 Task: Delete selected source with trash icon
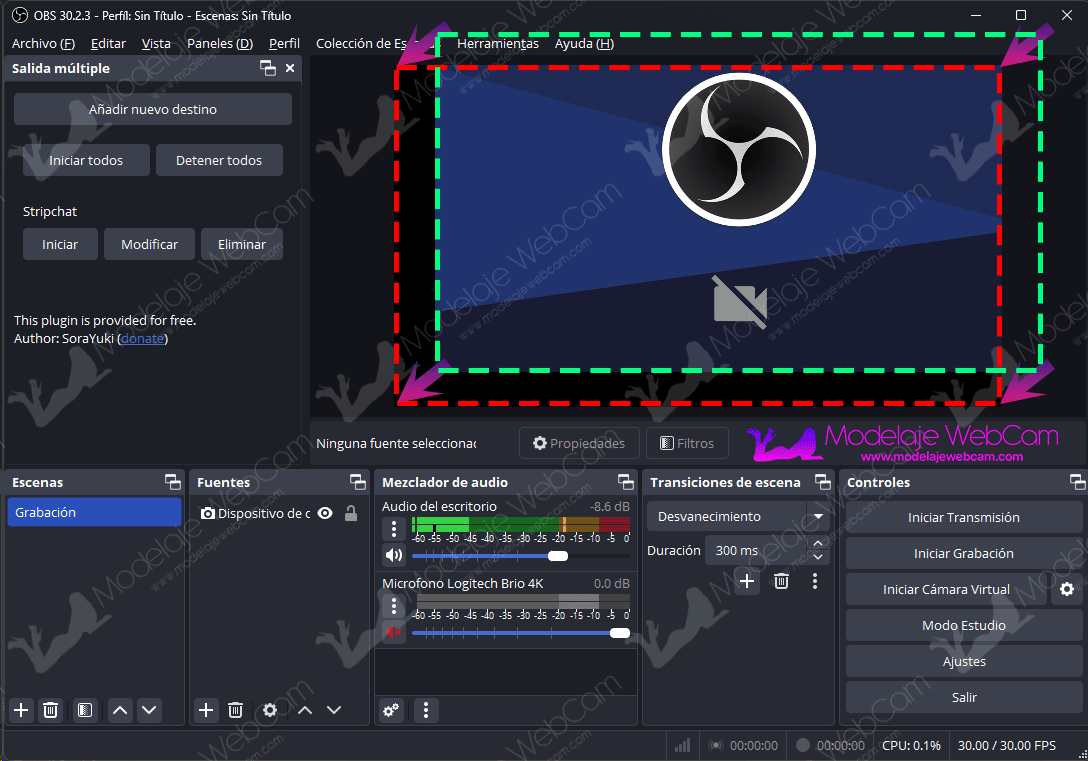236,710
